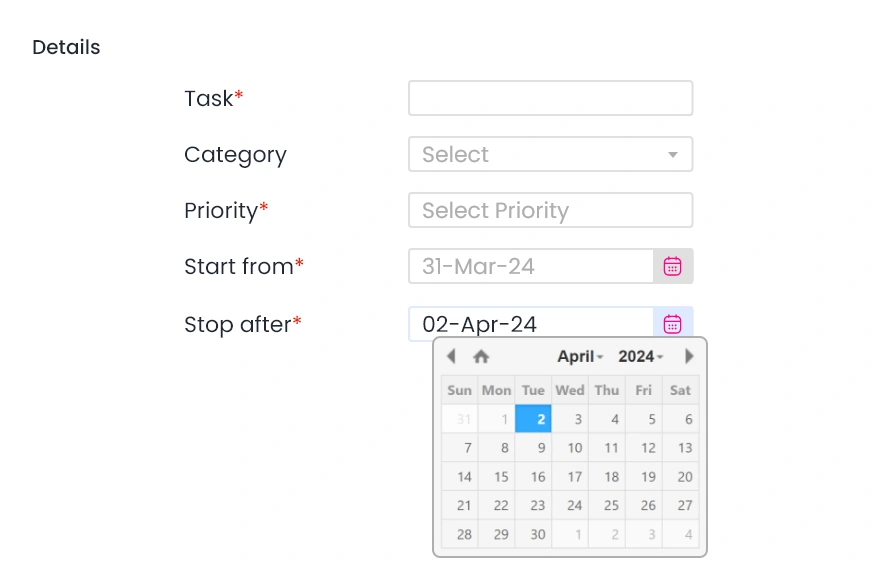Open the 2024 year dropdown
Image resolution: width=872 pixels, height=568 pixels.
point(640,356)
